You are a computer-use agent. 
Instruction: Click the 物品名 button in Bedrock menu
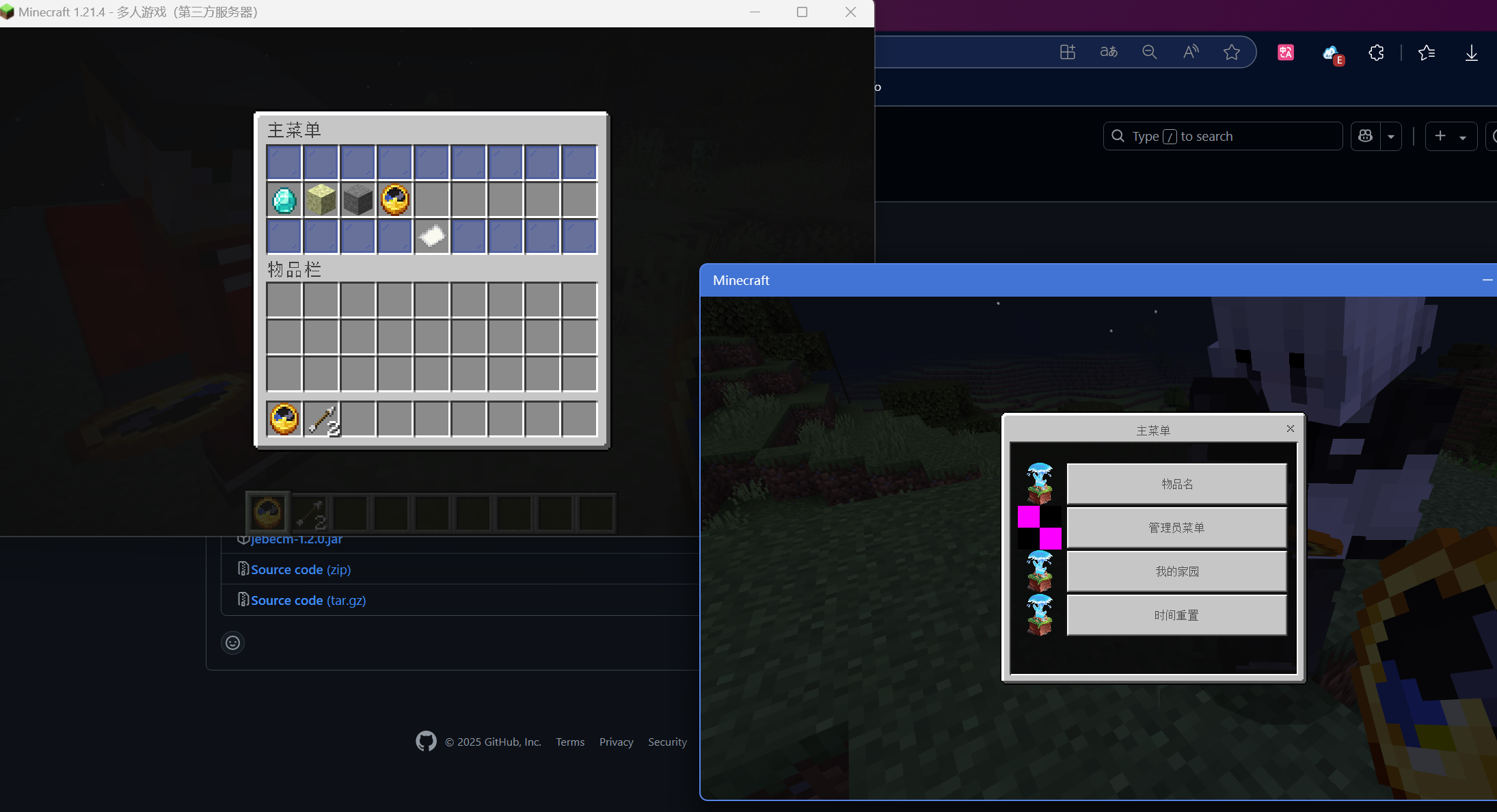tap(1176, 484)
